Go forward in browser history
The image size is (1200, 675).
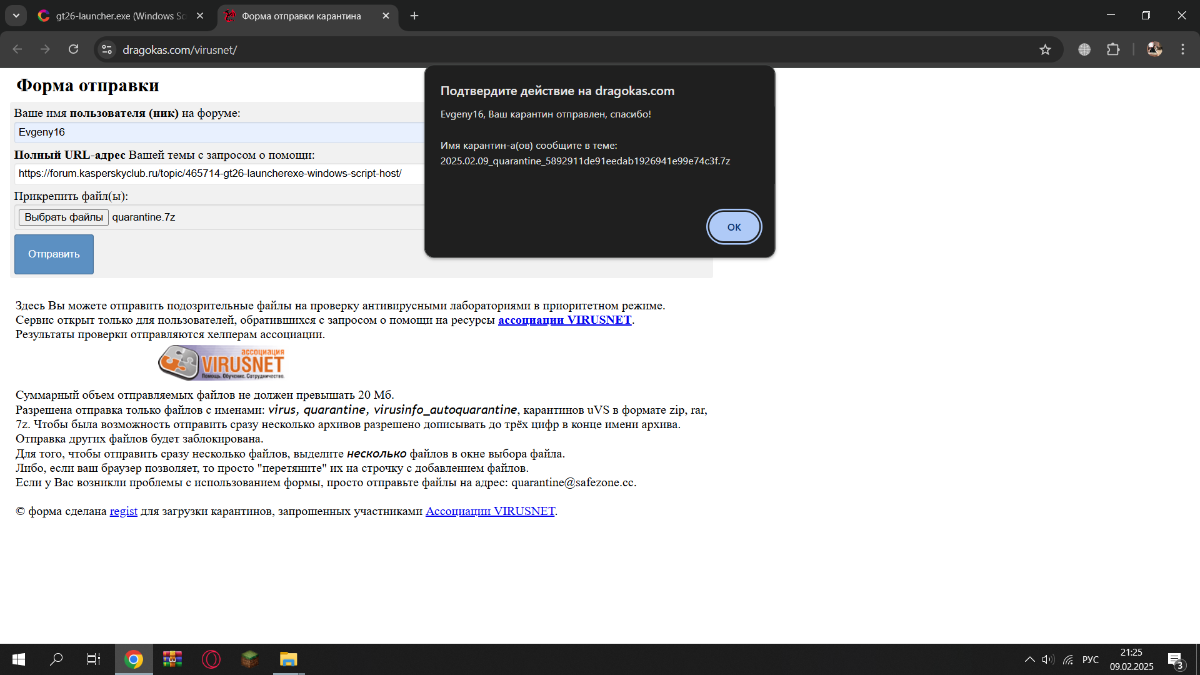(x=45, y=49)
